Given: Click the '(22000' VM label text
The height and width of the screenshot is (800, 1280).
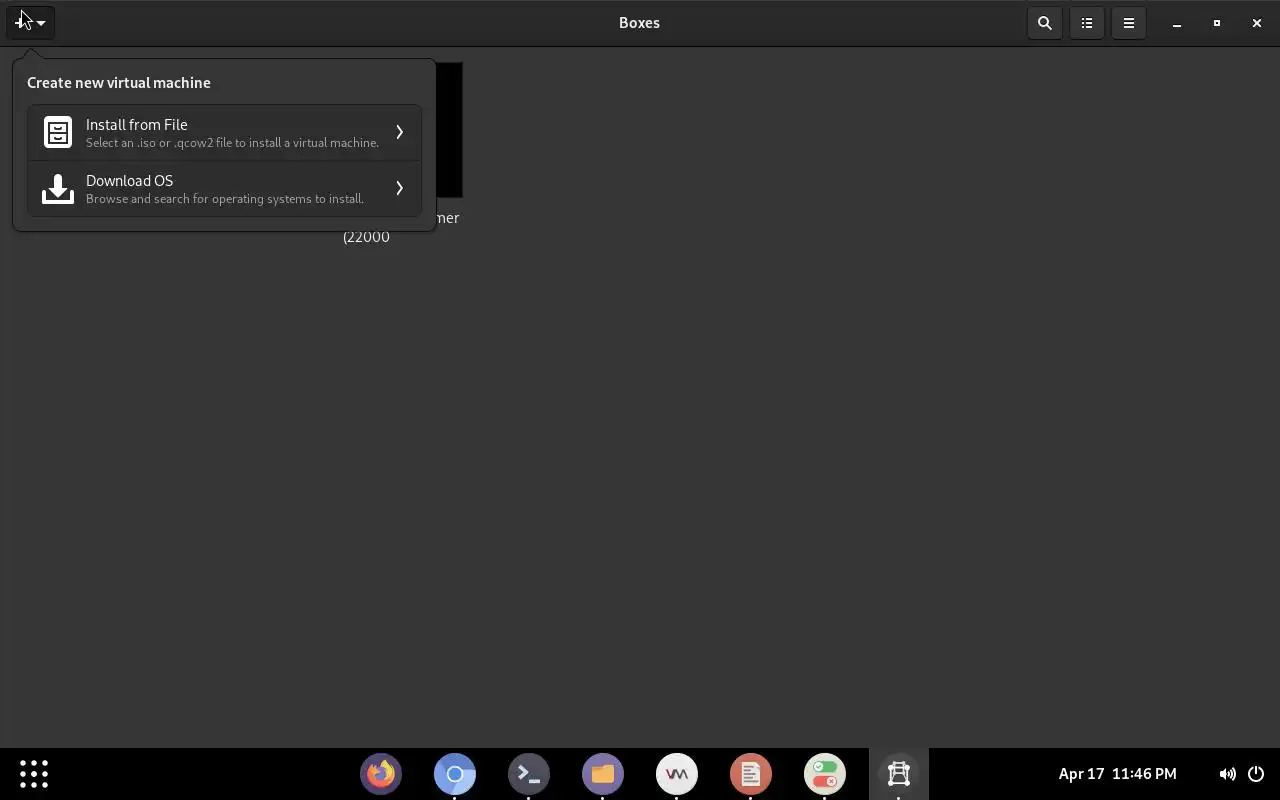Looking at the screenshot, I should coord(366,237).
